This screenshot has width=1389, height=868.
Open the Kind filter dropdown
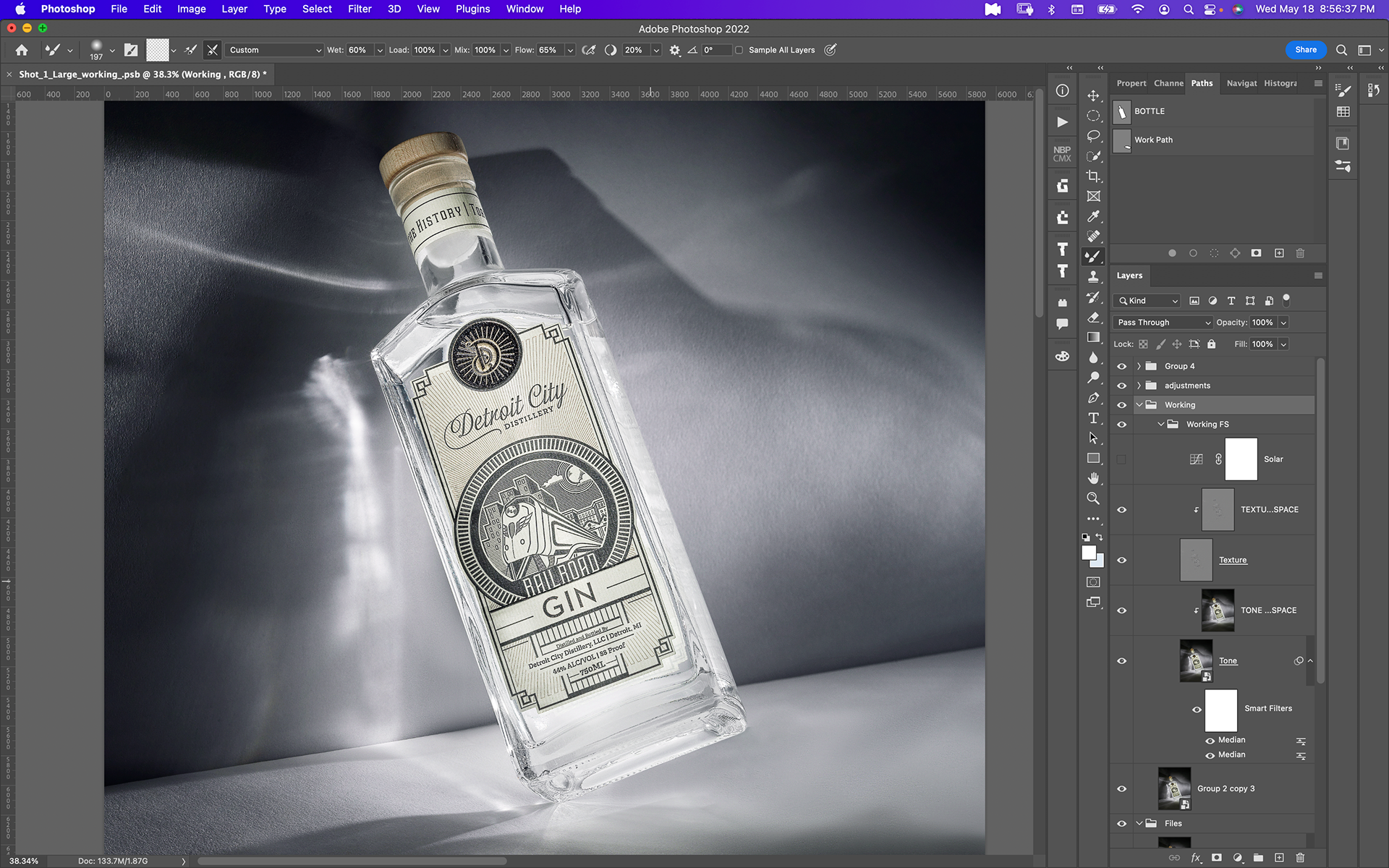point(1148,301)
